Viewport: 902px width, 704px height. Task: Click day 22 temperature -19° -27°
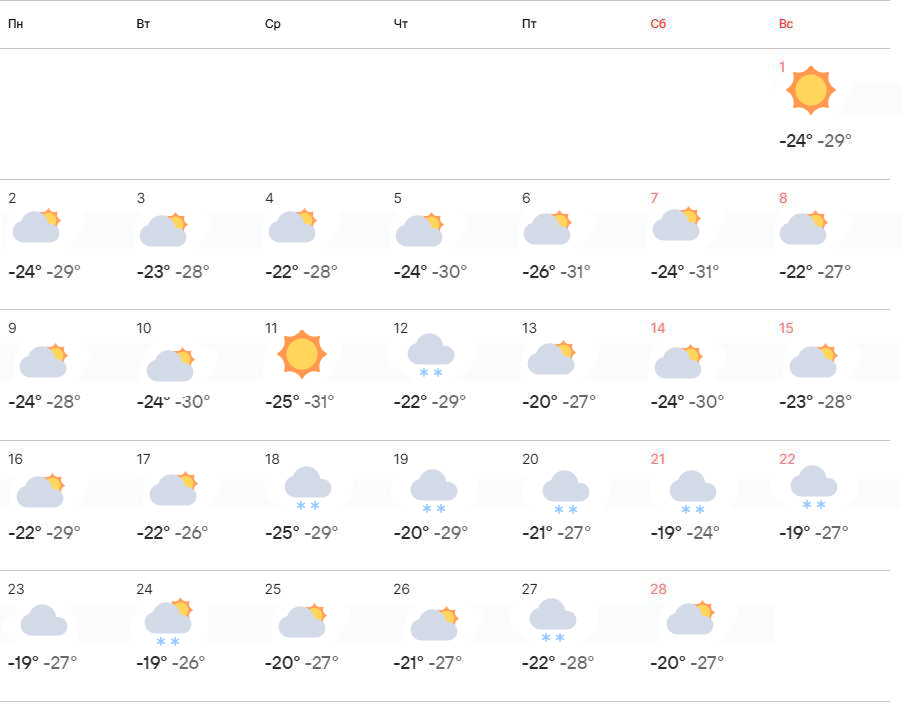(815, 532)
